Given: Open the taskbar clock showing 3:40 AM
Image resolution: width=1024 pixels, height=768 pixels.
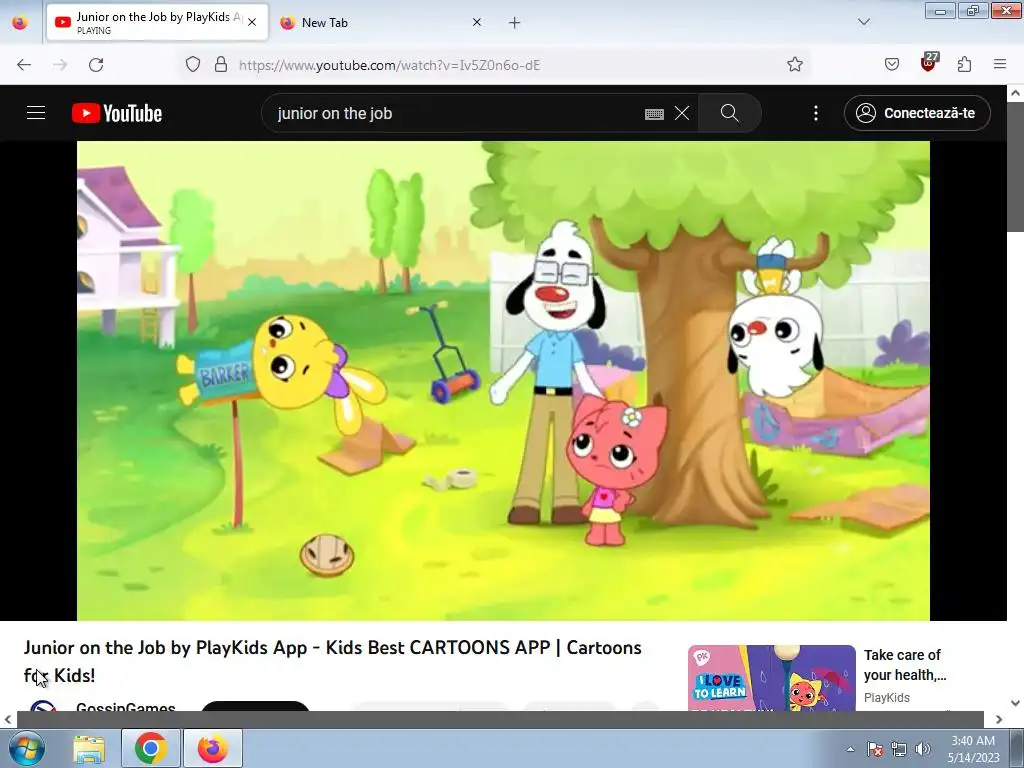Looking at the screenshot, I should tap(974, 749).
